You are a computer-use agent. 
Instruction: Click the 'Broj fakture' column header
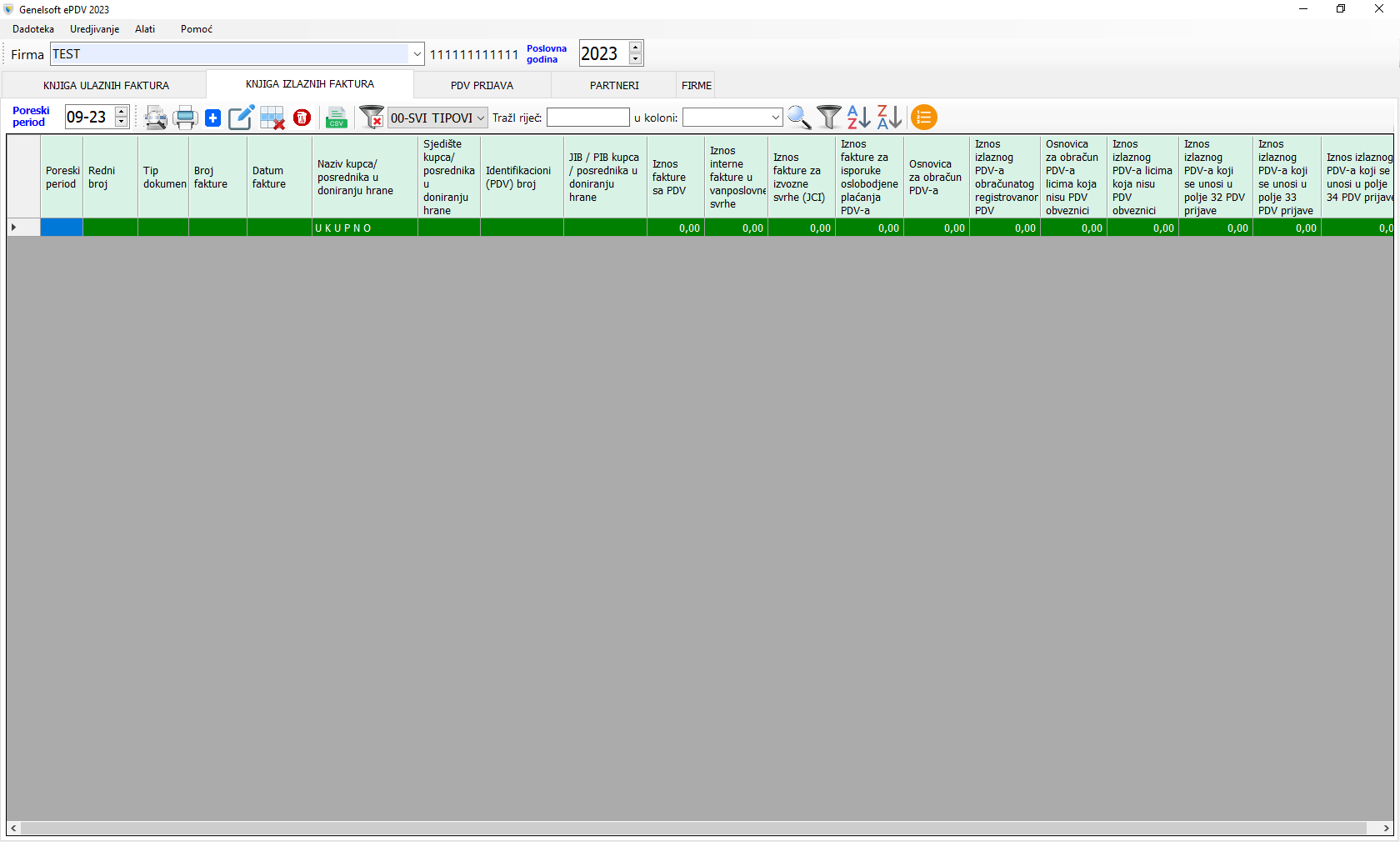click(217, 177)
